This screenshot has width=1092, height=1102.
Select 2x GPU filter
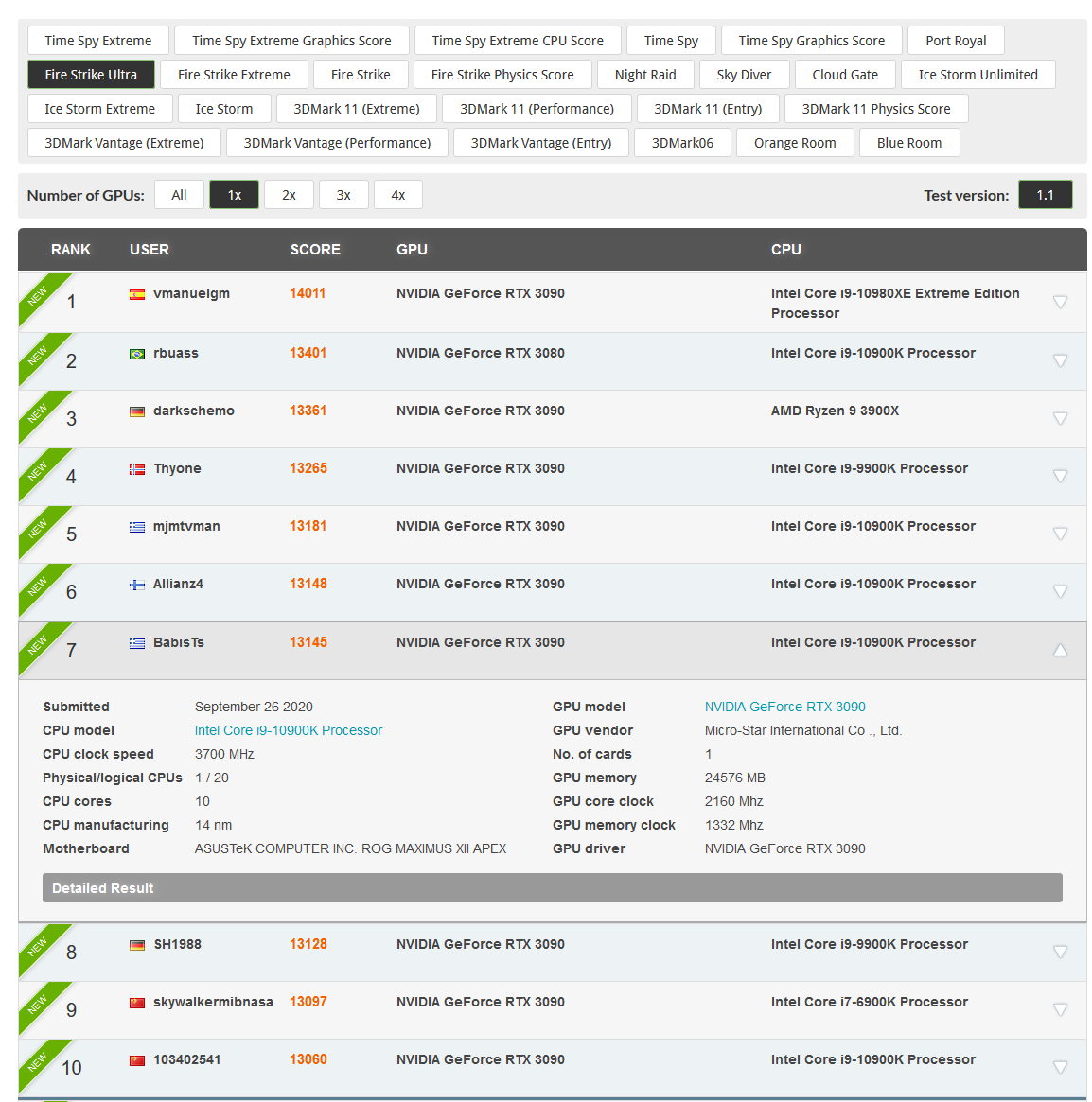point(289,195)
